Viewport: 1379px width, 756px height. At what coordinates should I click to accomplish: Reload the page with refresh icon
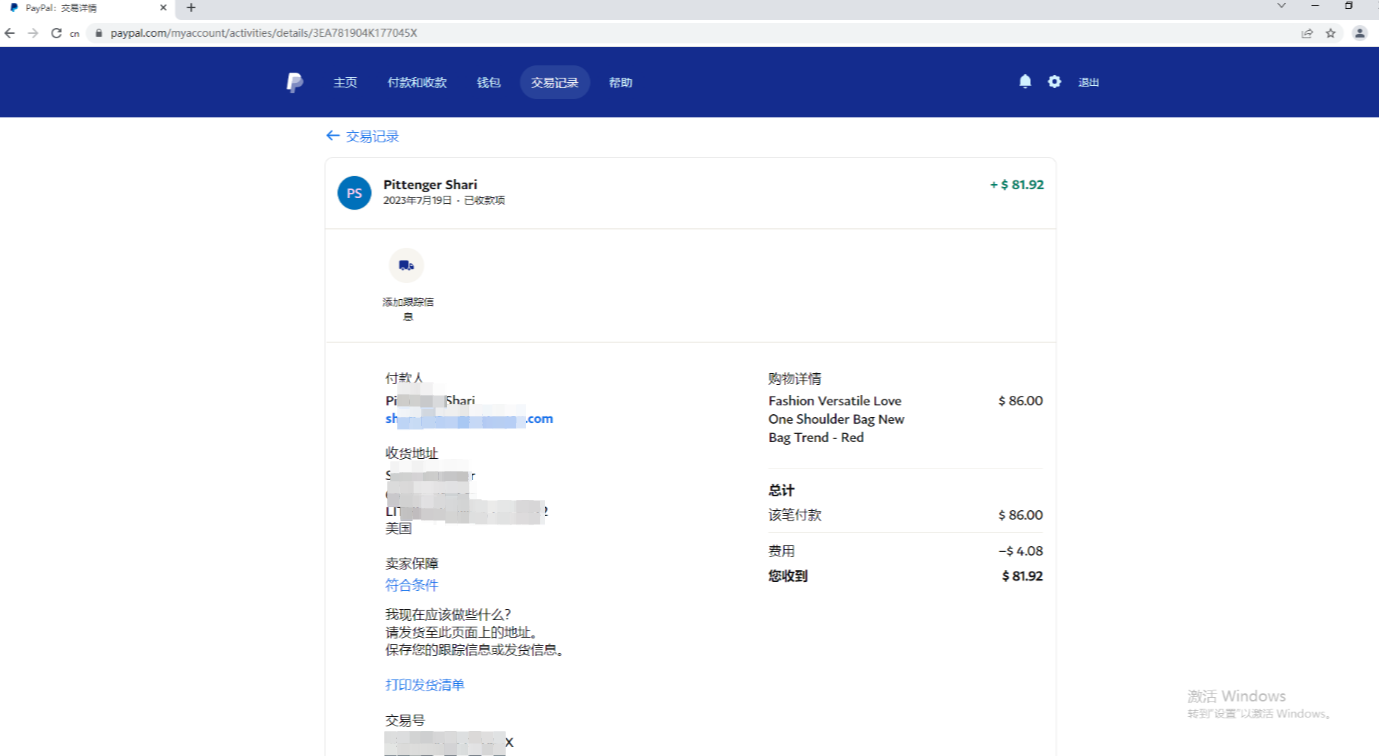(x=56, y=33)
